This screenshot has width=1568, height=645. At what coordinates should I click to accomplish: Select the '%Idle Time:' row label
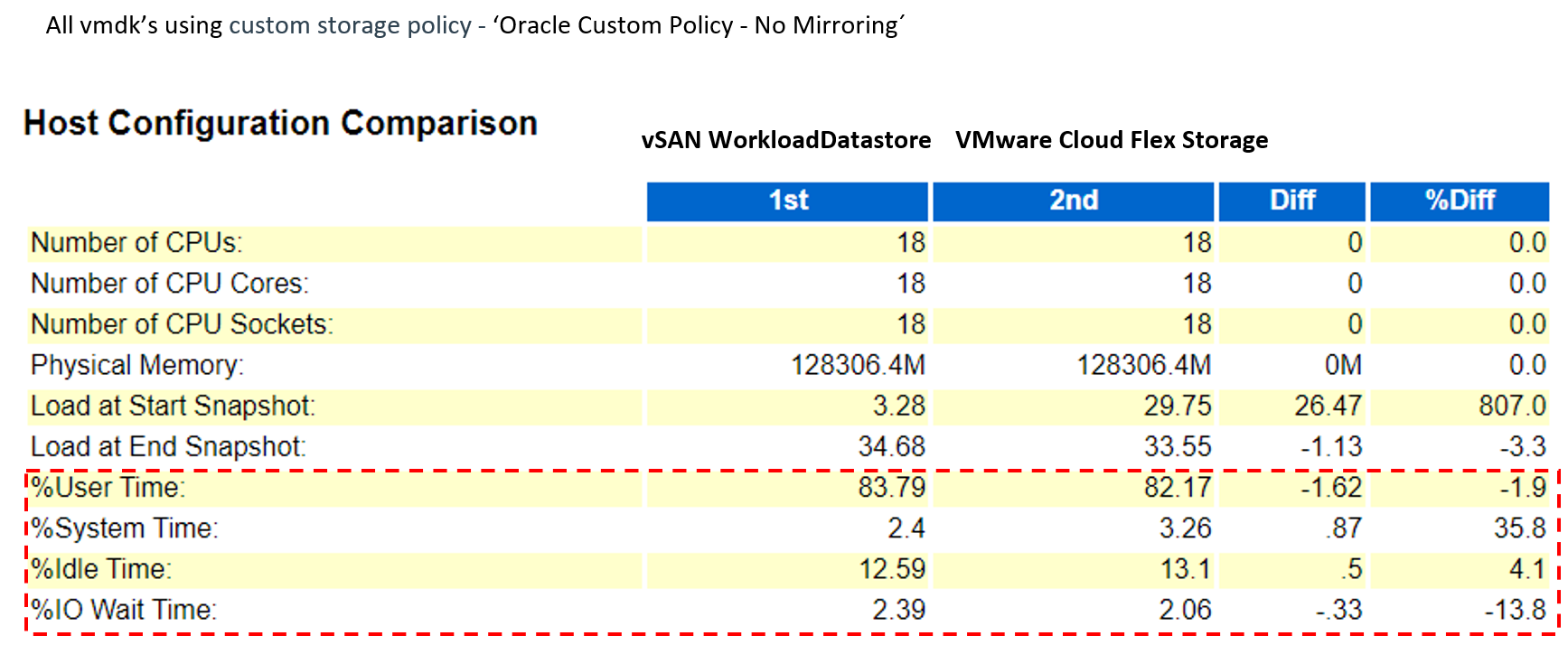click(101, 569)
